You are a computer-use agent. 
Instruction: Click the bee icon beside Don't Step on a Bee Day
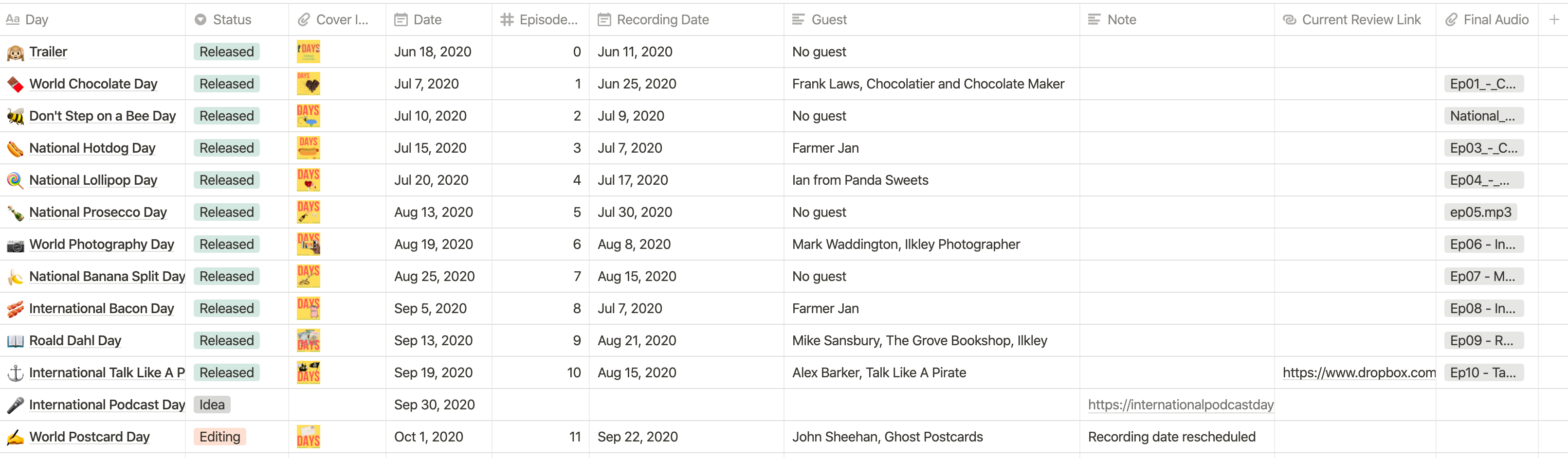[15, 116]
